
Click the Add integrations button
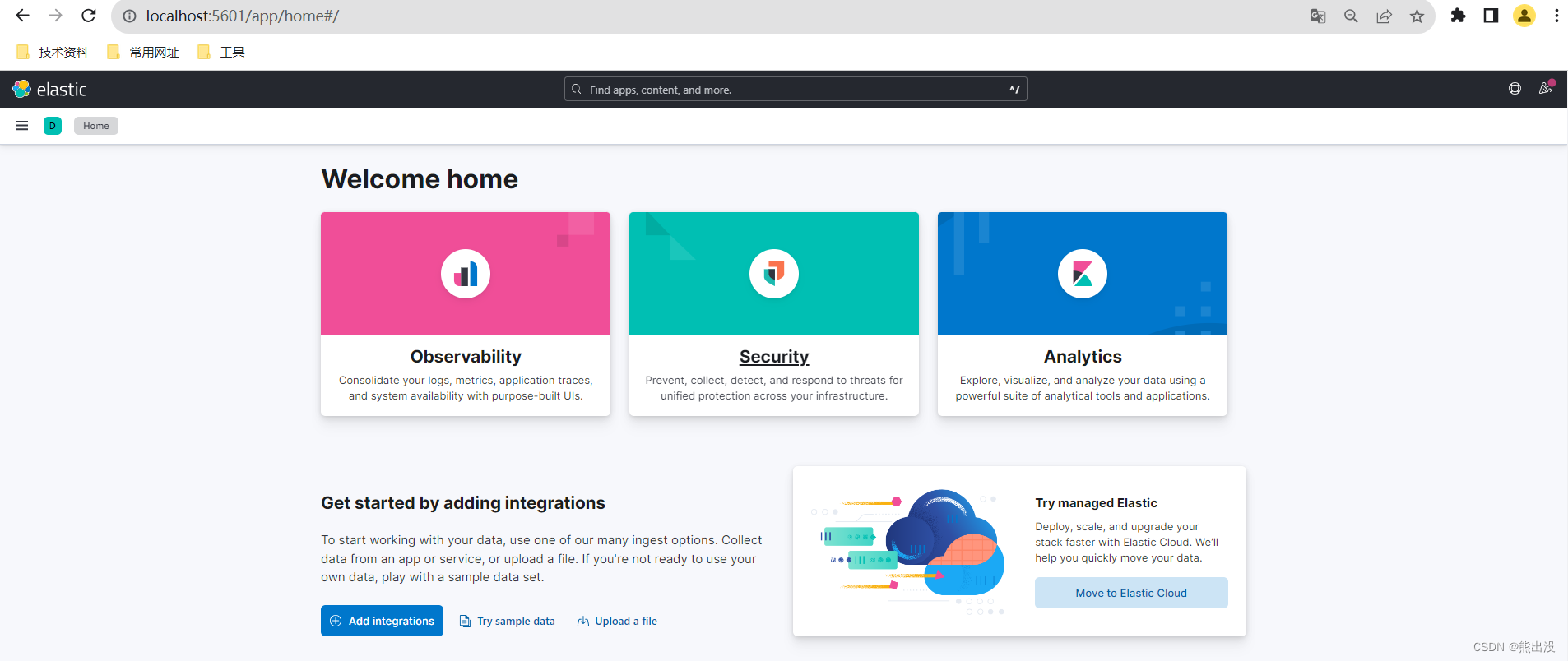pos(382,621)
